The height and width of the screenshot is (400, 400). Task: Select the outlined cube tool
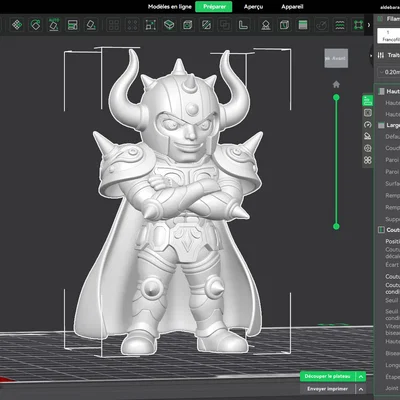[188, 25]
